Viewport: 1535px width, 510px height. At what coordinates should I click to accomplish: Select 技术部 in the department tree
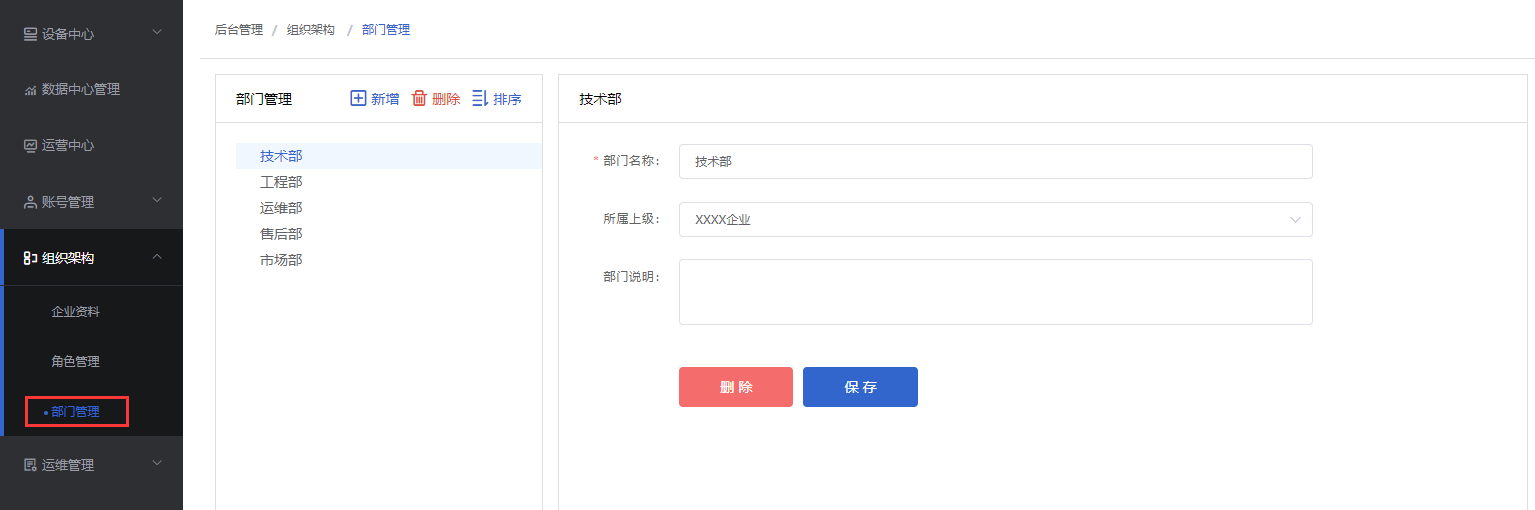coord(389,156)
